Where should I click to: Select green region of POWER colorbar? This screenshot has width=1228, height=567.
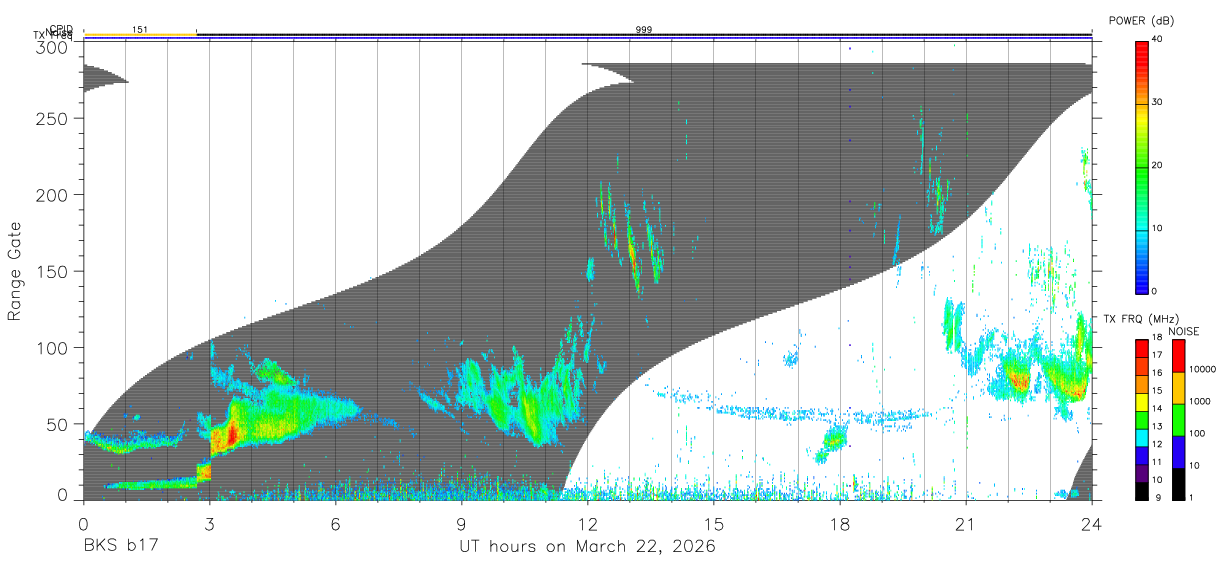tap(1141, 165)
